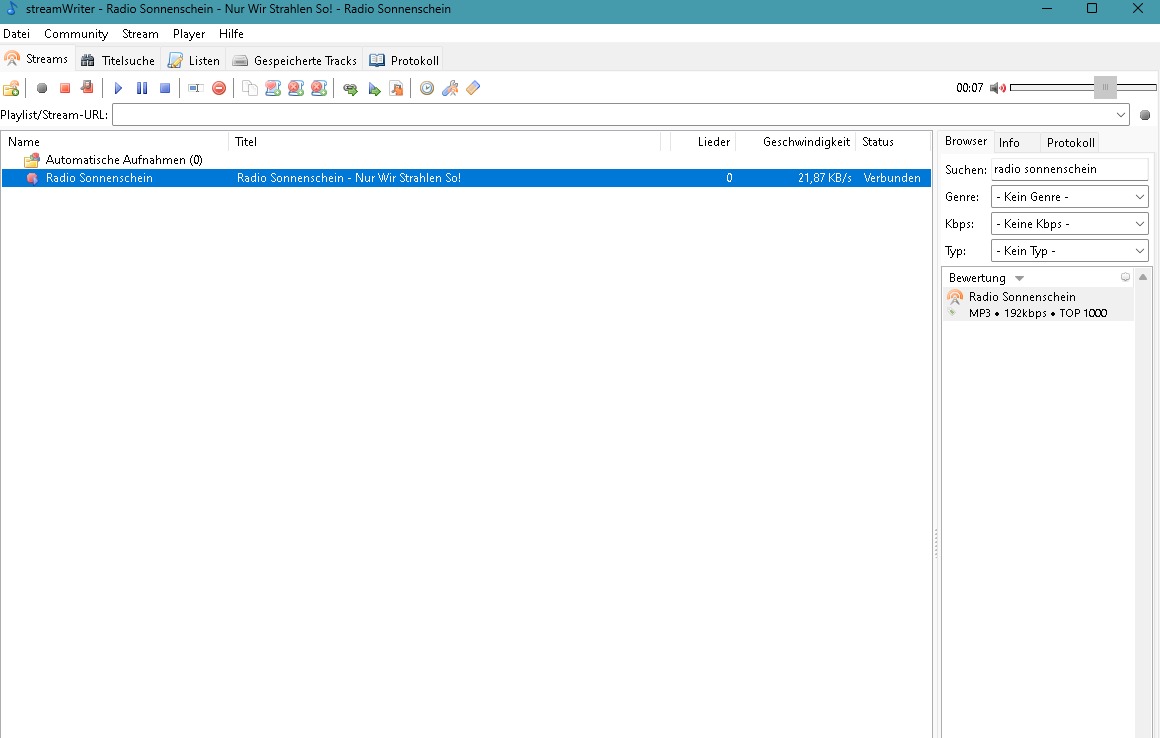
Task: Start recording with the gray record icon
Action: [41, 89]
